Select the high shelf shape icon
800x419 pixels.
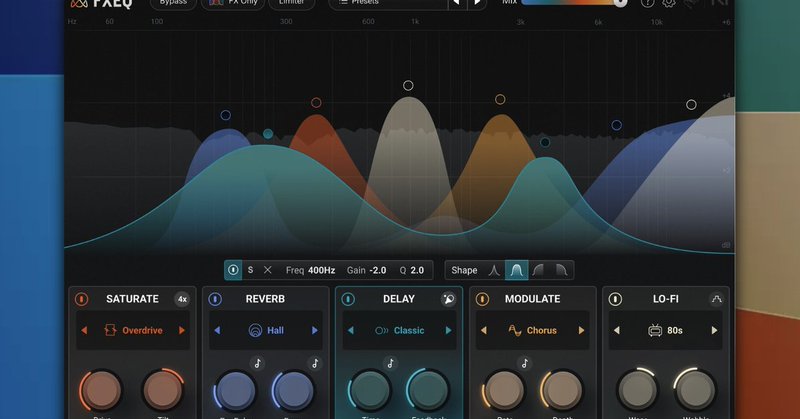tap(561, 270)
